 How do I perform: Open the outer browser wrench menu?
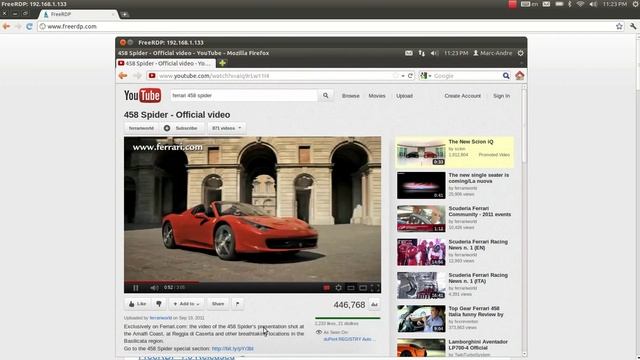pos(633,26)
